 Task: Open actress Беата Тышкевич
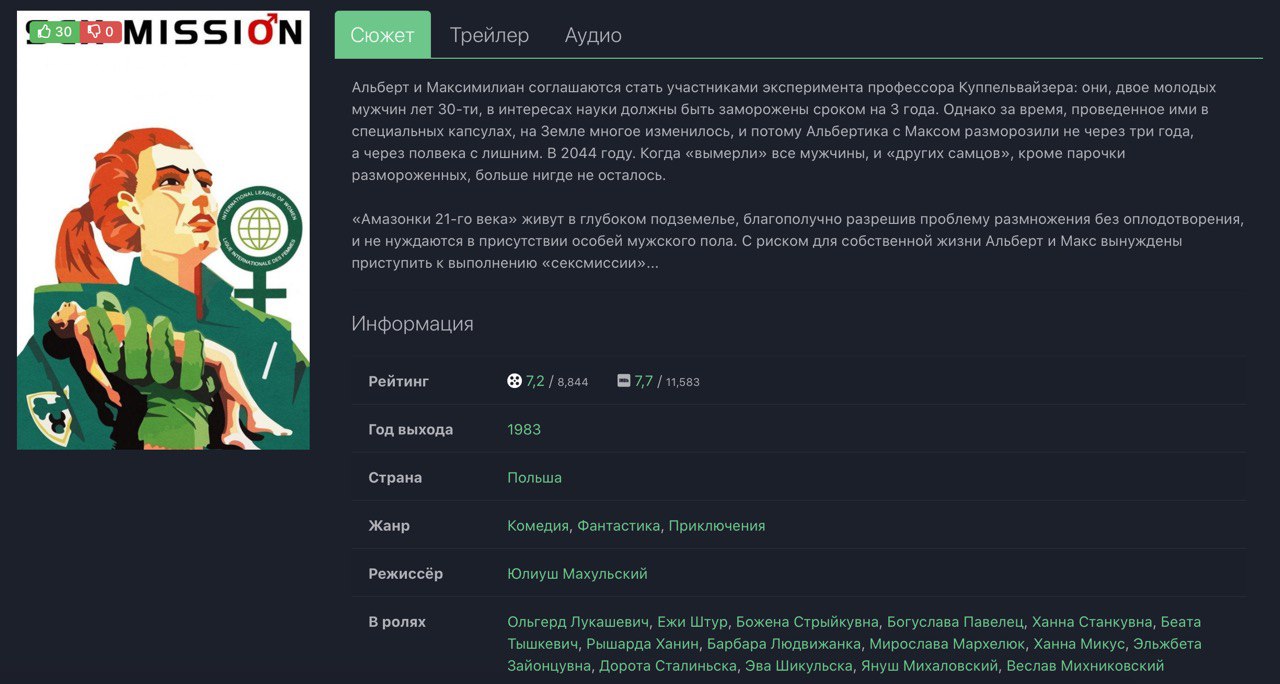tap(854, 633)
